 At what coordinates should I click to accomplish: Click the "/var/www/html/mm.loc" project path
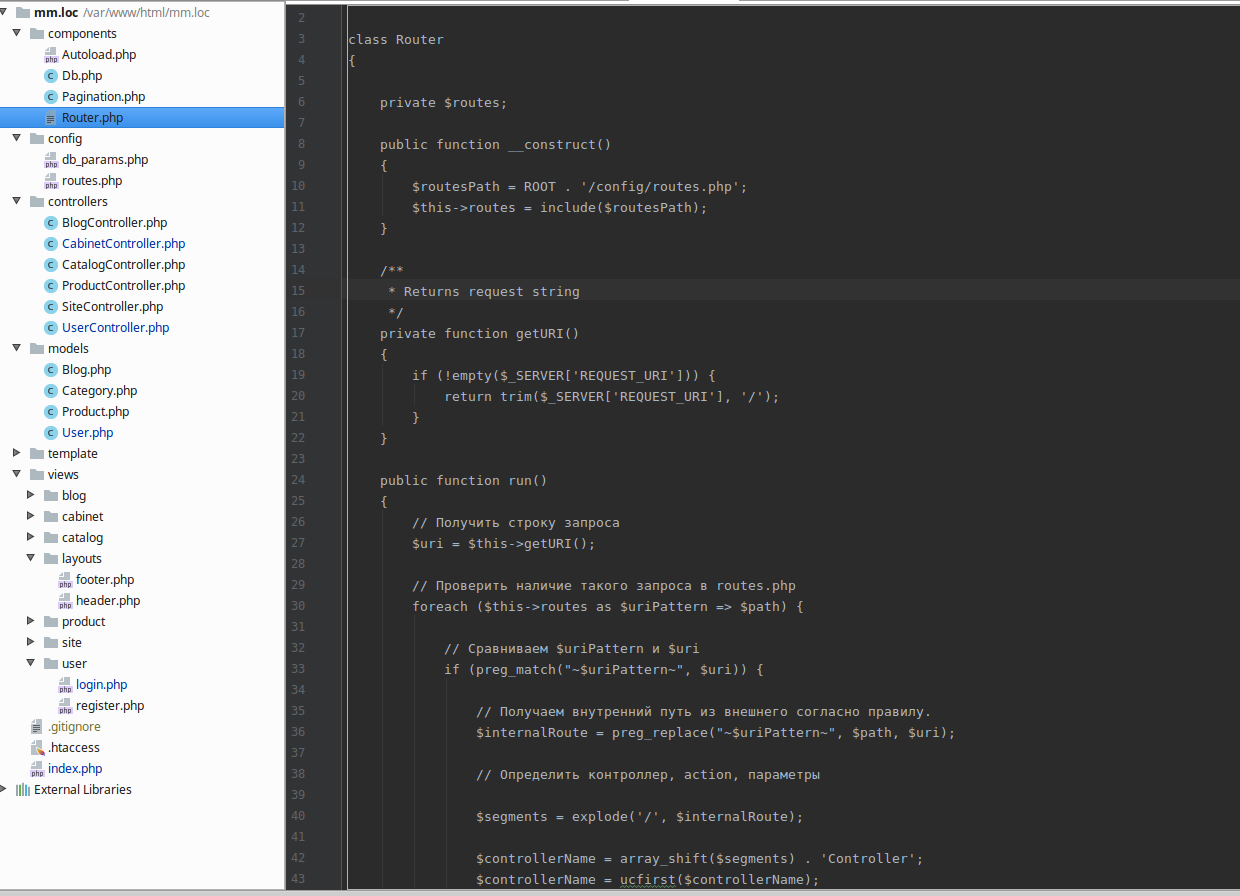[x=146, y=13]
